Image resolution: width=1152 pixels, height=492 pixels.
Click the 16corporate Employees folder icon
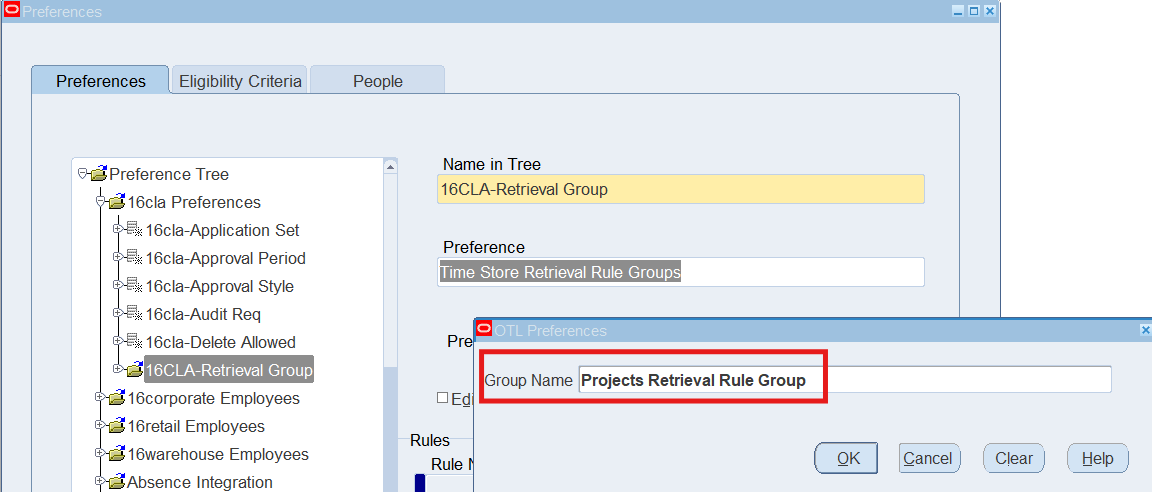(116, 398)
